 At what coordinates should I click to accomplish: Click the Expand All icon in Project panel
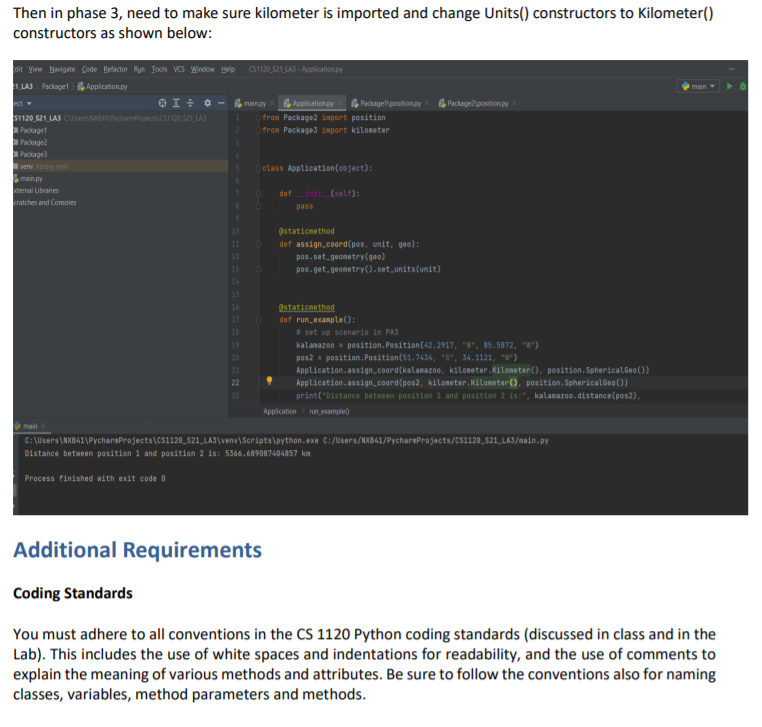tap(176, 103)
